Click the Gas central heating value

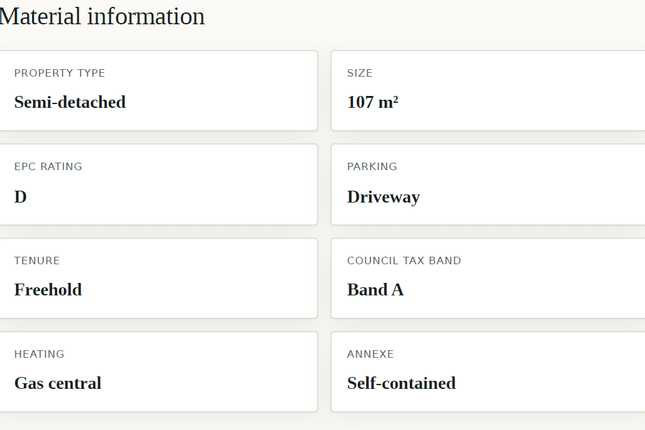coord(58,383)
